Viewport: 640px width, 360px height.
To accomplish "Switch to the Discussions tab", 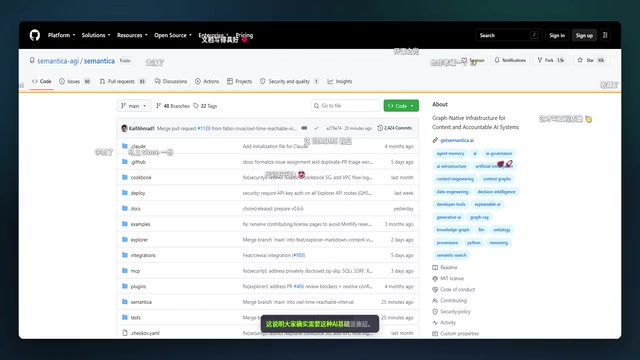I will (x=171, y=81).
